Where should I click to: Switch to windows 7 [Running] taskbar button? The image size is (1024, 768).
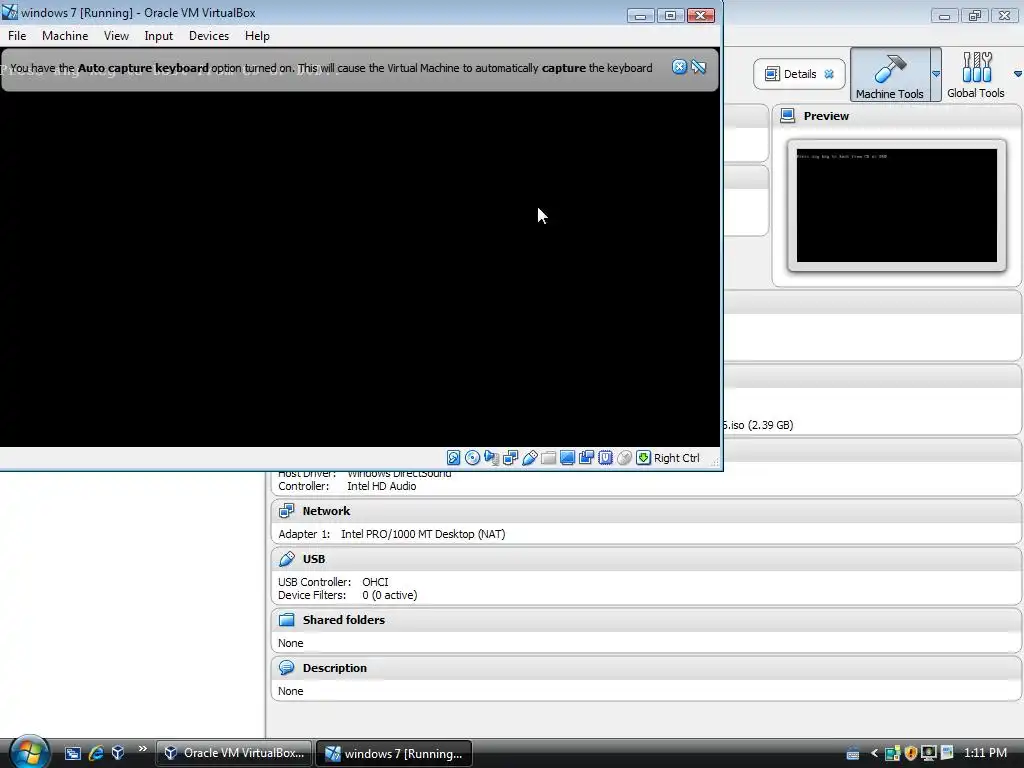(394, 754)
